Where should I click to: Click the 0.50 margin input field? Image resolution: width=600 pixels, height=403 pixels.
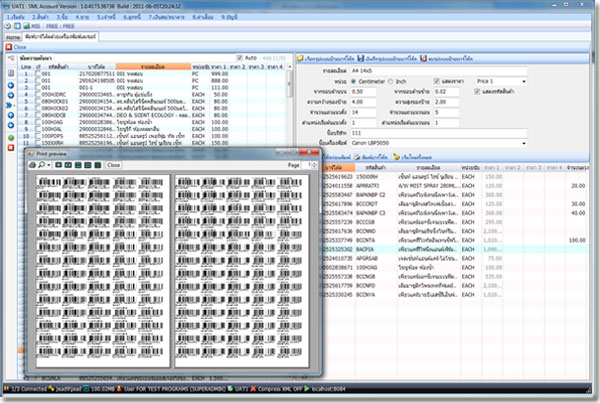pyautogui.click(x=363, y=92)
